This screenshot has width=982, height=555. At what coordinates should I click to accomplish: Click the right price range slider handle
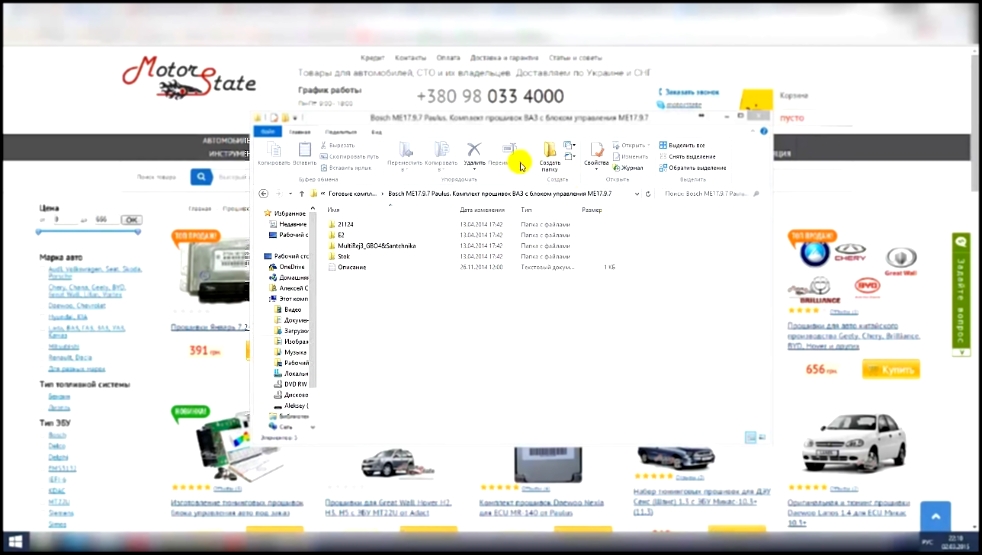point(138,232)
